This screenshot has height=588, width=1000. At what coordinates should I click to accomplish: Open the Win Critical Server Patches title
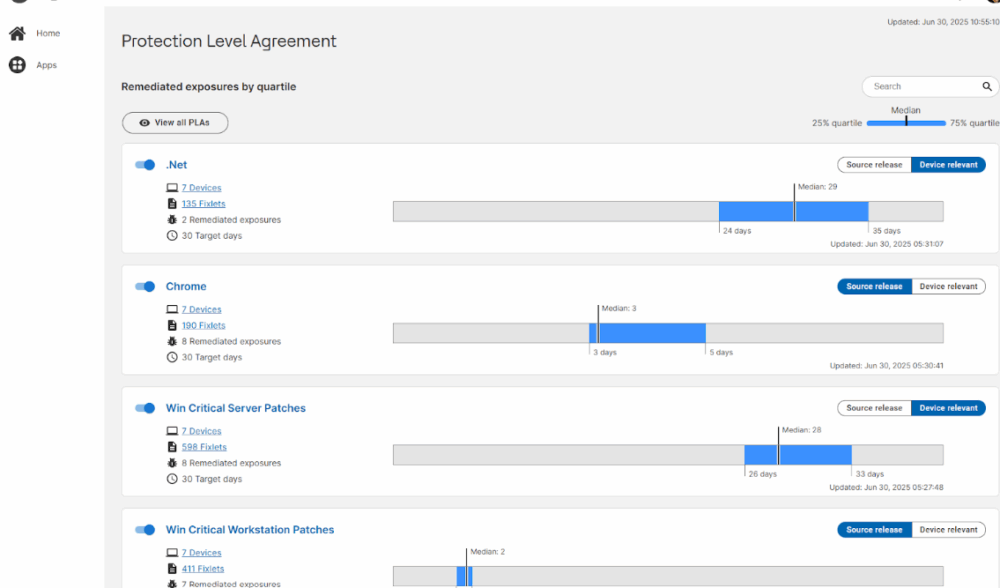[235, 408]
